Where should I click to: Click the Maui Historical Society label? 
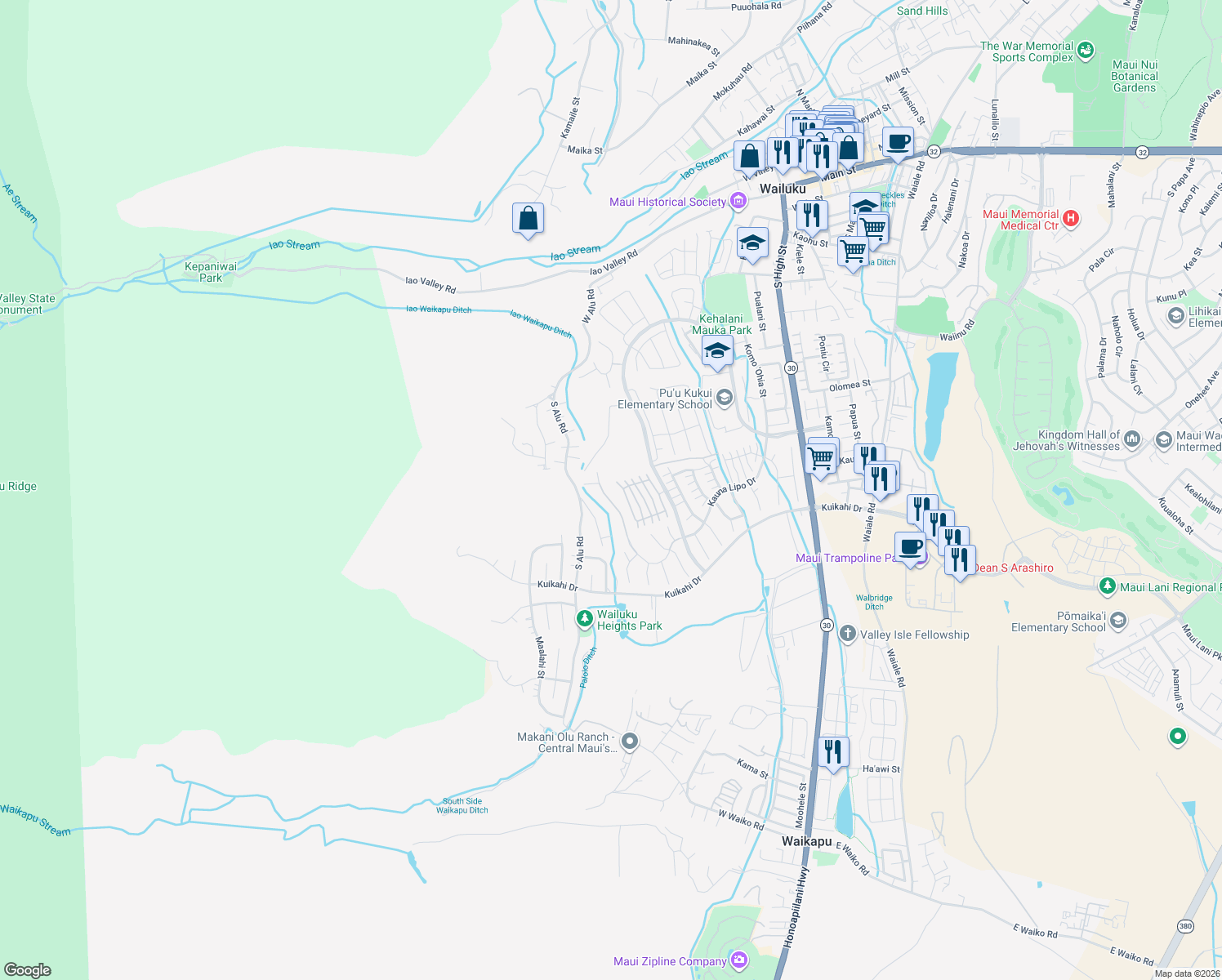[667, 202]
